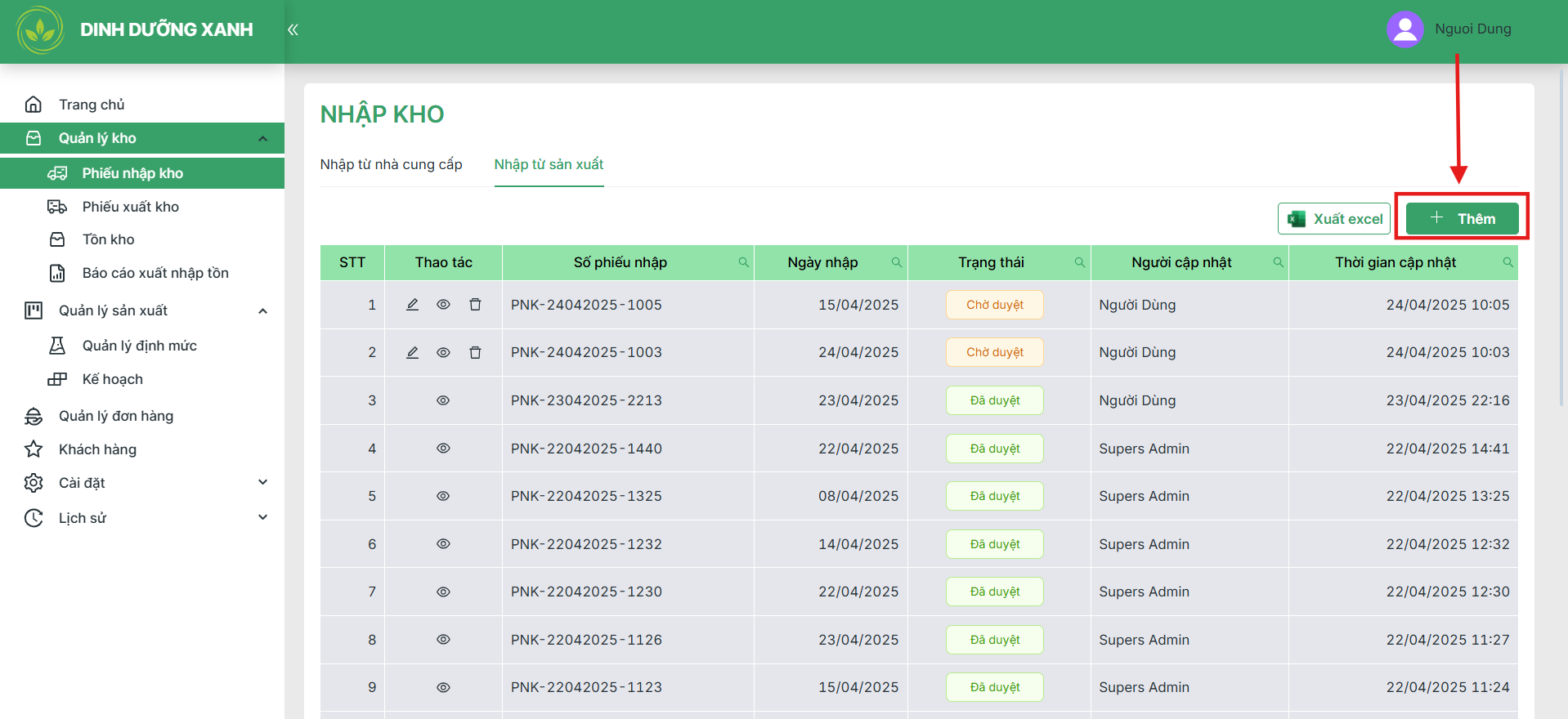Click the Thêm button
This screenshot has height=719, width=1568.
click(x=1463, y=219)
